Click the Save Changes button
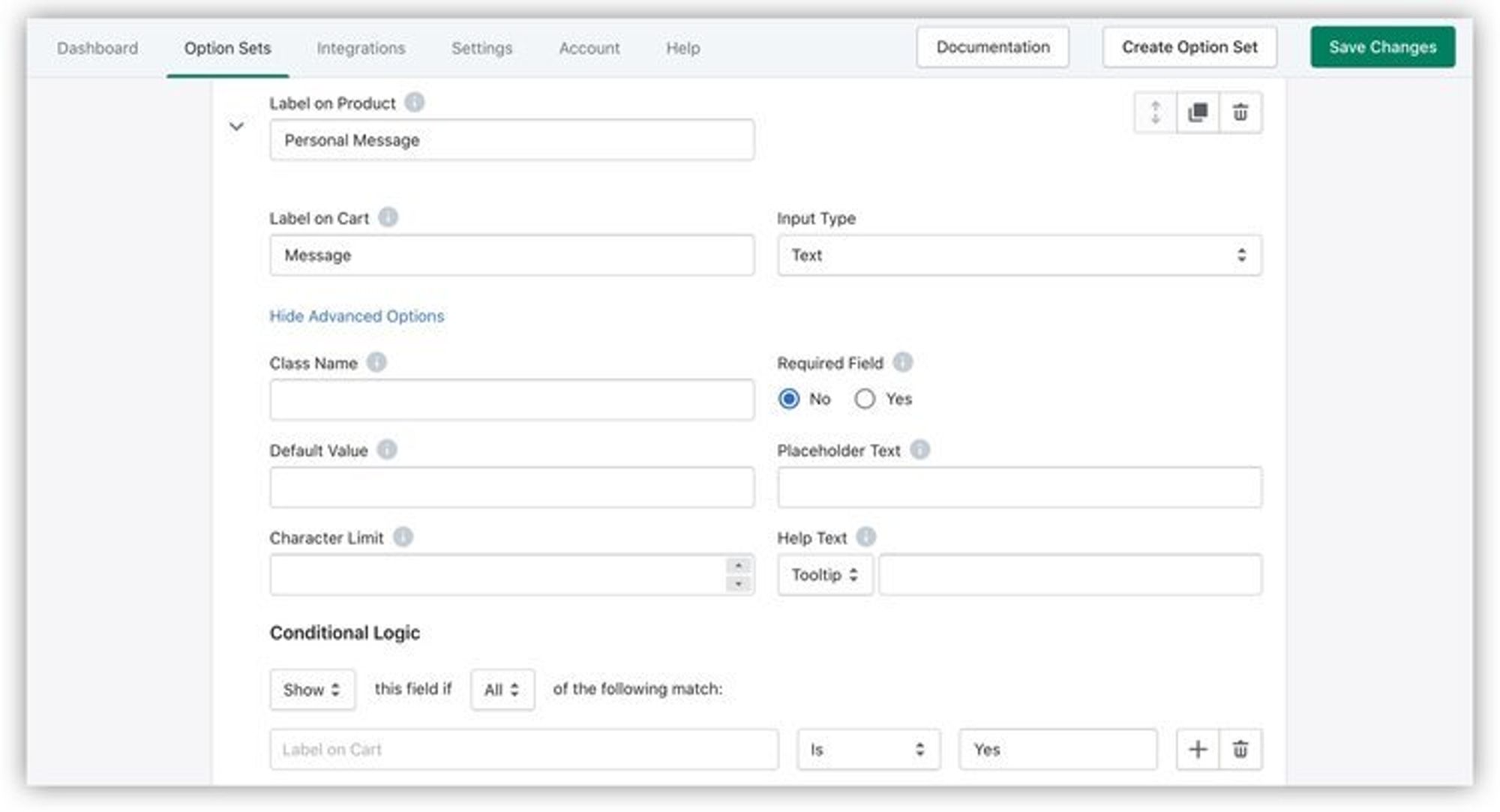 (x=1382, y=46)
